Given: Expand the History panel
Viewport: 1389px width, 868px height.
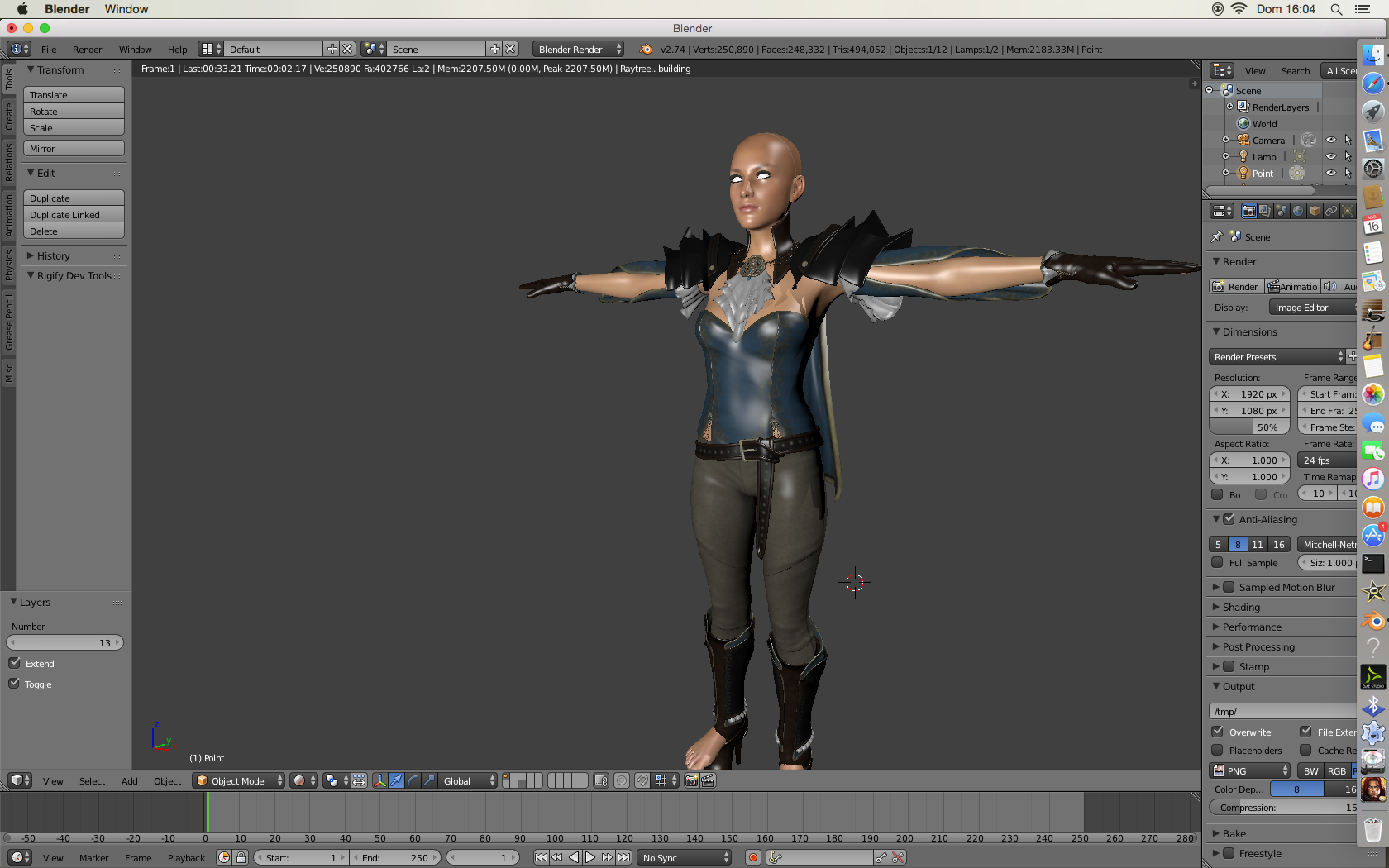Looking at the screenshot, I should [x=53, y=256].
